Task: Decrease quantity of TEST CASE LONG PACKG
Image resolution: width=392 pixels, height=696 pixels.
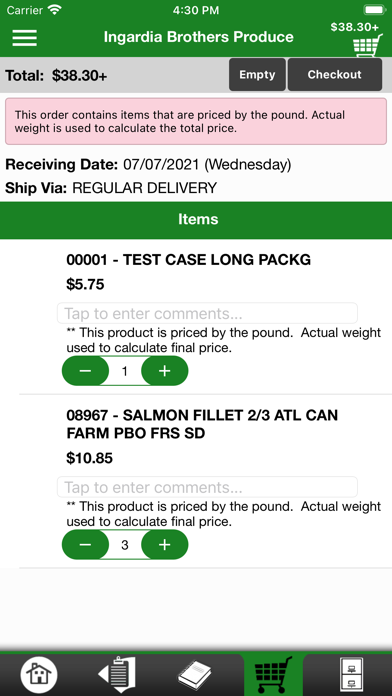Action: (85, 371)
